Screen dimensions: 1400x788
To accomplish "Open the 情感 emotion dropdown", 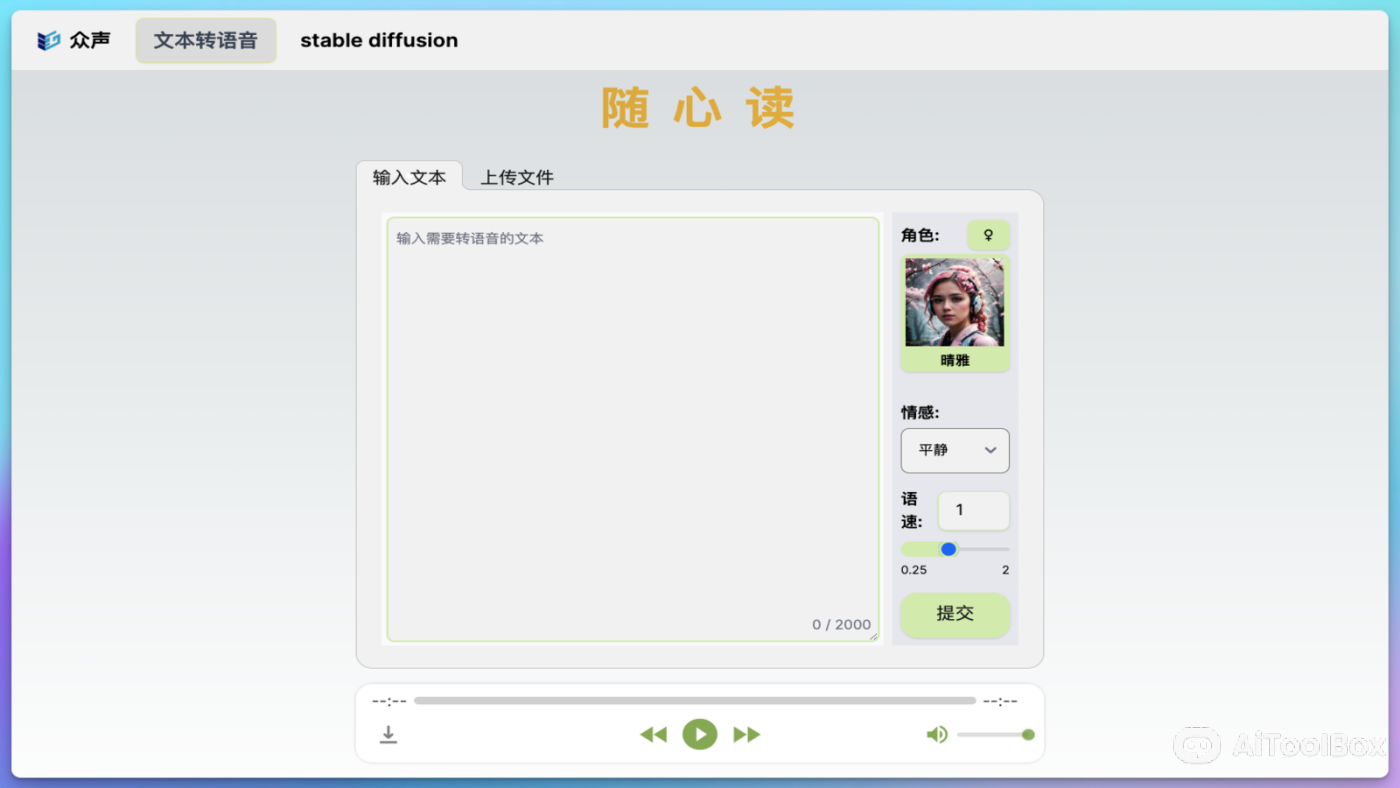I will (x=954, y=450).
